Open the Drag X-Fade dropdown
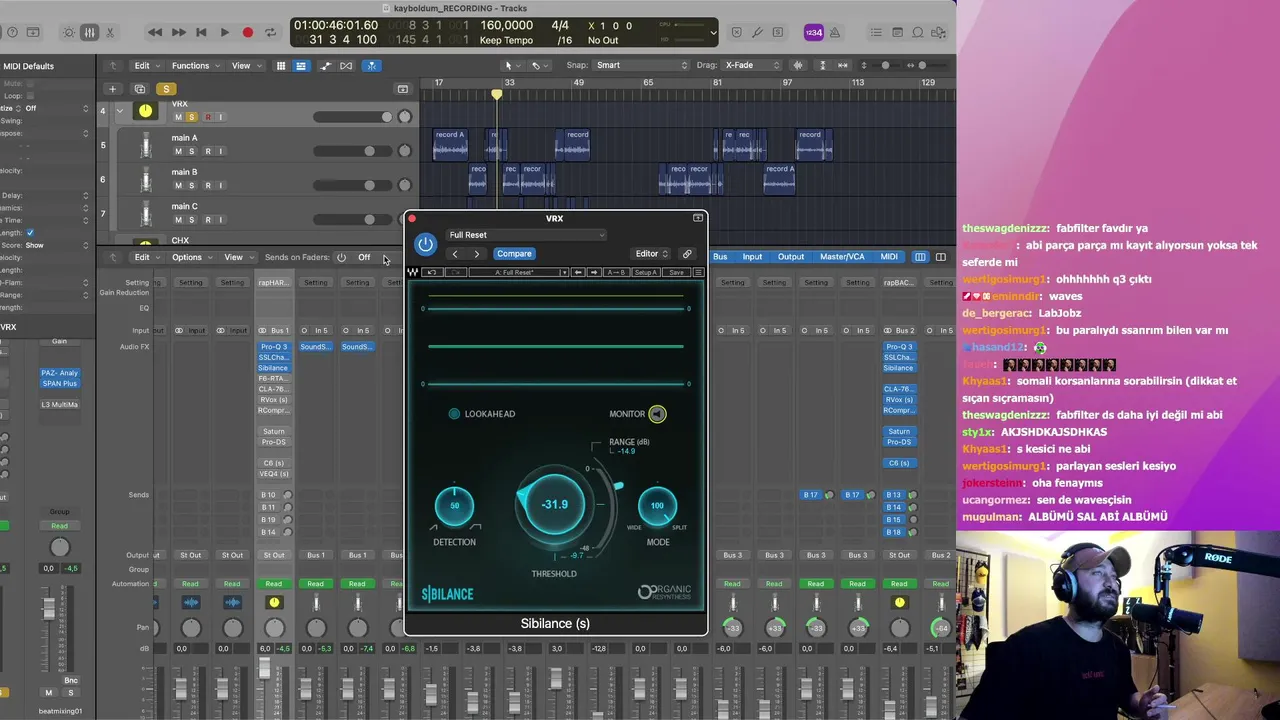The width and height of the screenshot is (1280, 720). coord(751,65)
